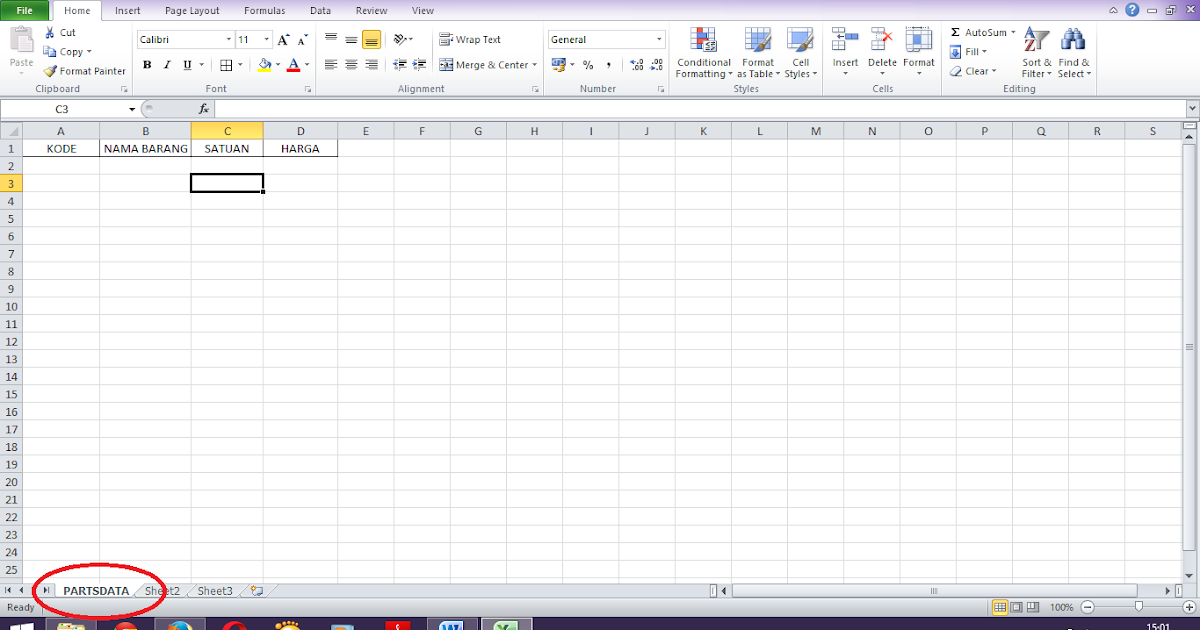Open Merge & Center

tap(487, 64)
